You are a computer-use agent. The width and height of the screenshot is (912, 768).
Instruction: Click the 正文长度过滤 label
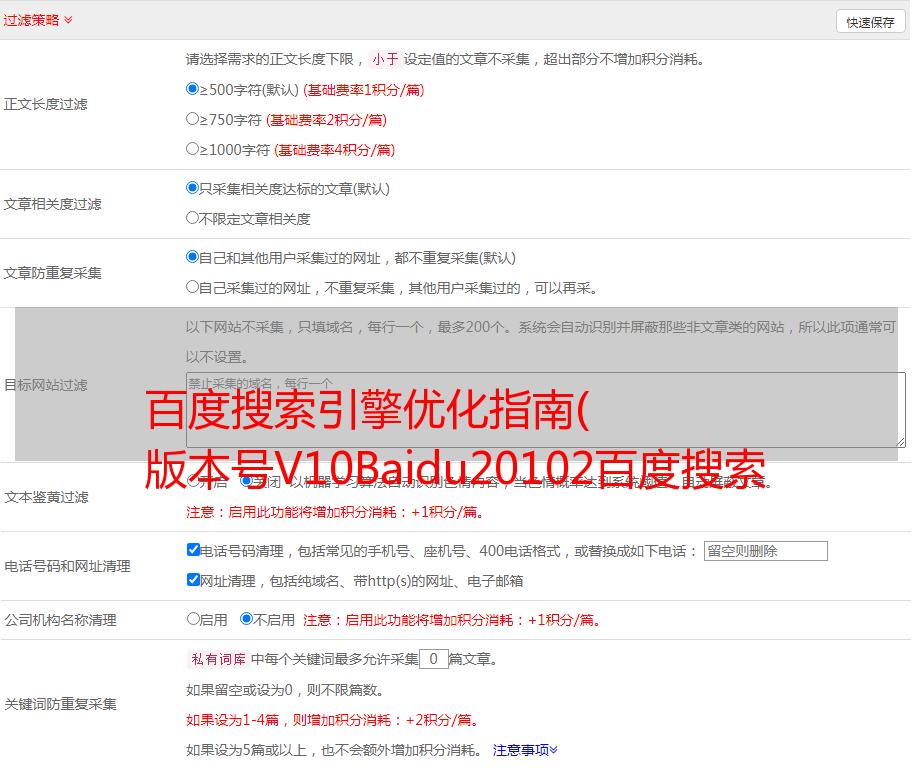point(45,104)
